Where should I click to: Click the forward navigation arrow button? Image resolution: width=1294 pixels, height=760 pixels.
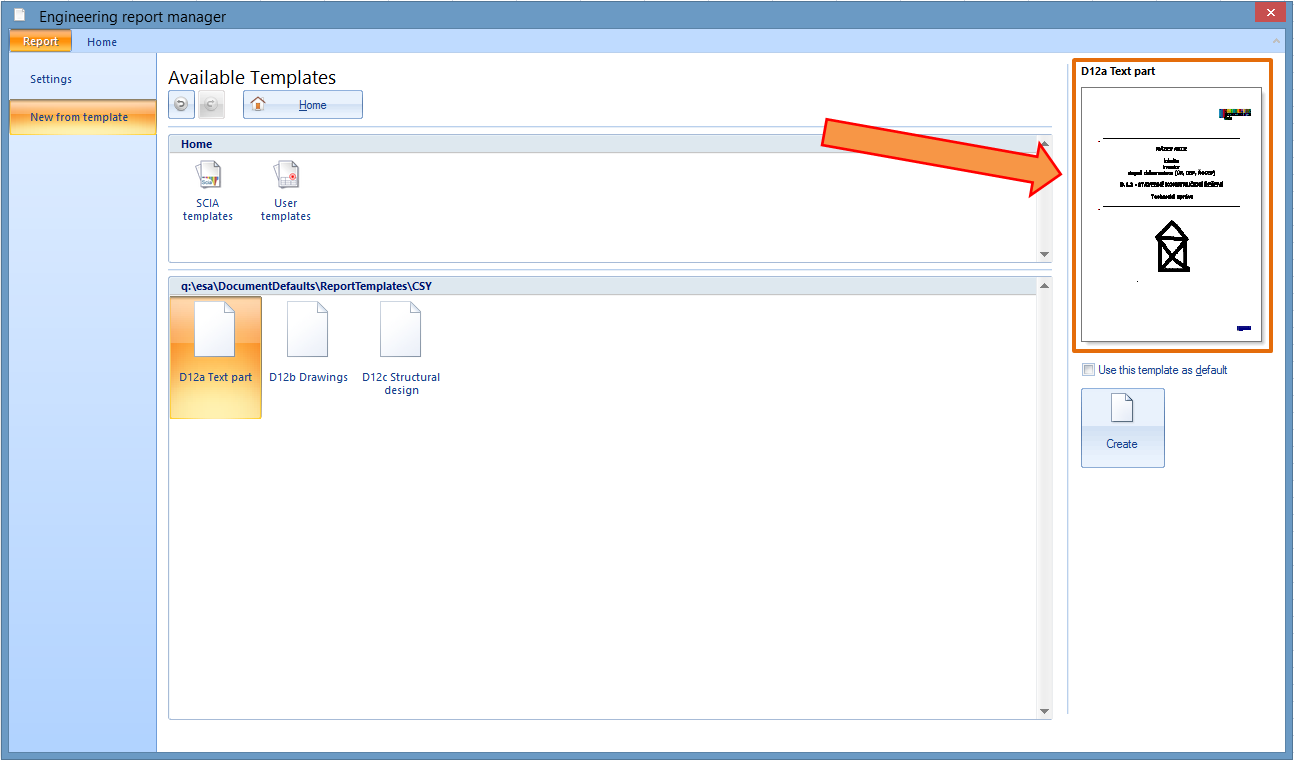[211, 104]
